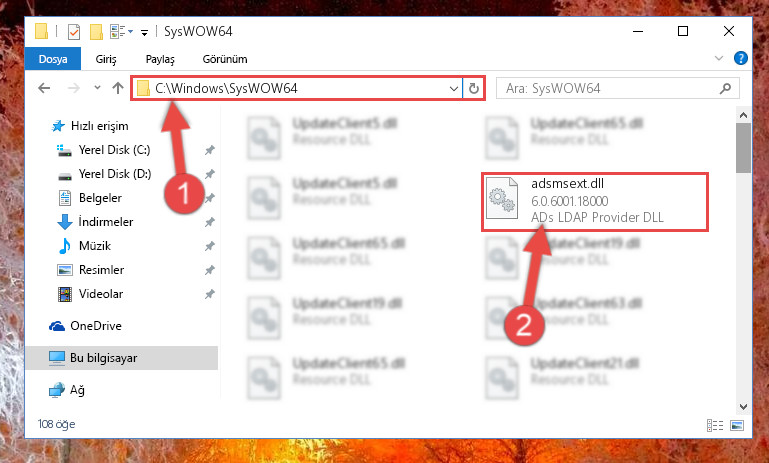Switch to the Görünüm tab

pos(225,59)
